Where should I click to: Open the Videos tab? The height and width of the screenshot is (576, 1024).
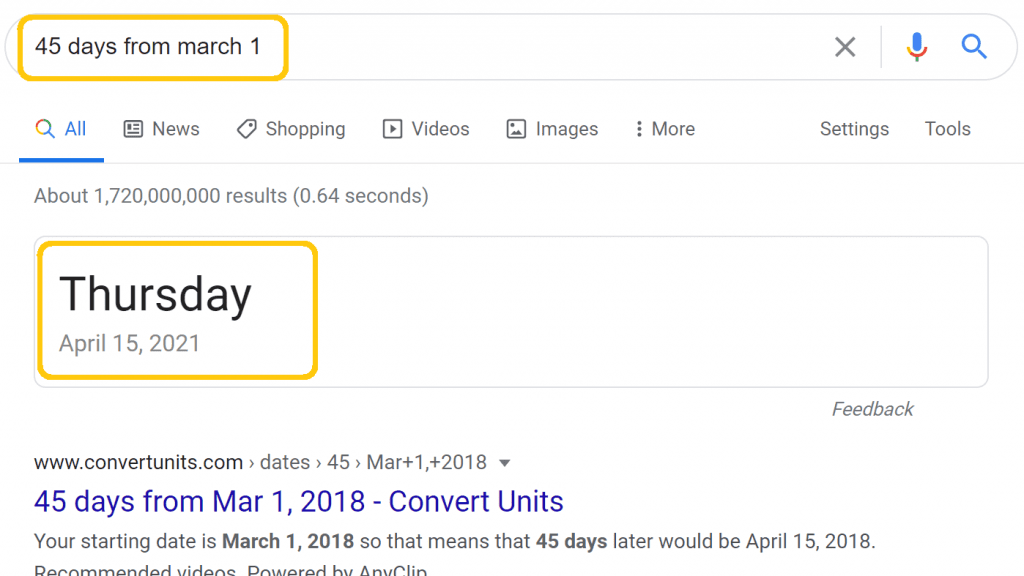click(x=440, y=129)
